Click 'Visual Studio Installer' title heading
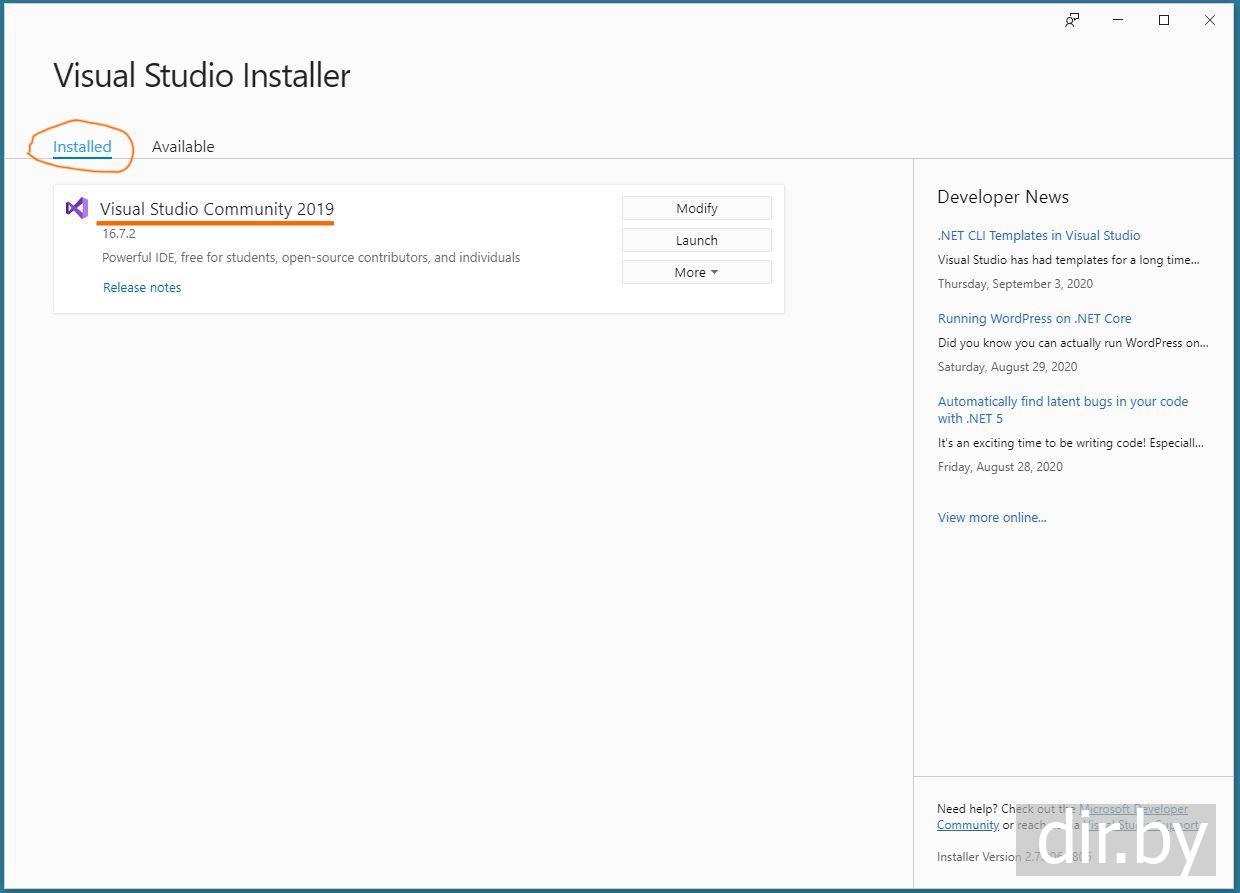This screenshot has height=893, width=1240. click(x=202, y=76)
